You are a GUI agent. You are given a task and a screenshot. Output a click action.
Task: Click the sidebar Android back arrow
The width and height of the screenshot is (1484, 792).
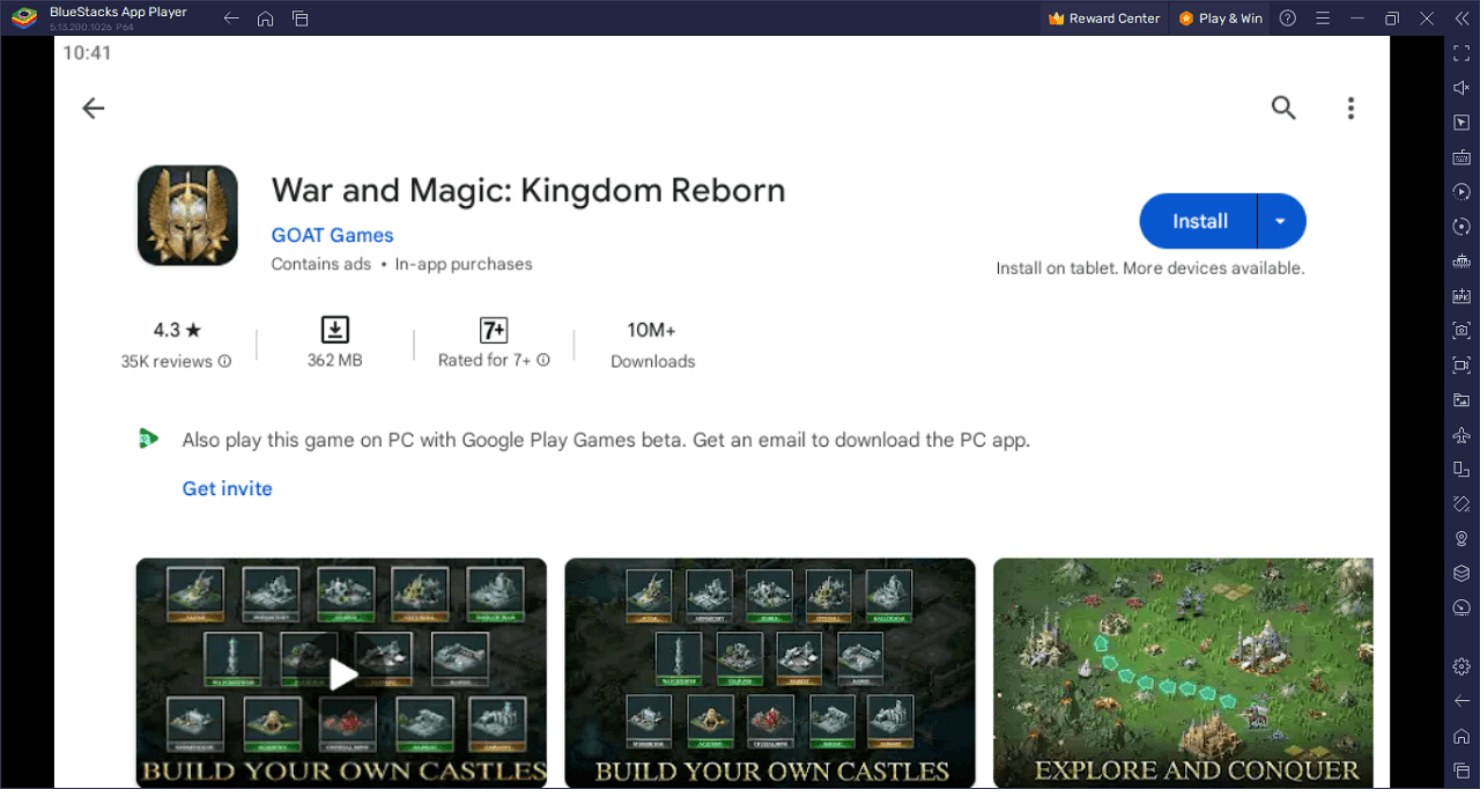[x=1461, y=701]
